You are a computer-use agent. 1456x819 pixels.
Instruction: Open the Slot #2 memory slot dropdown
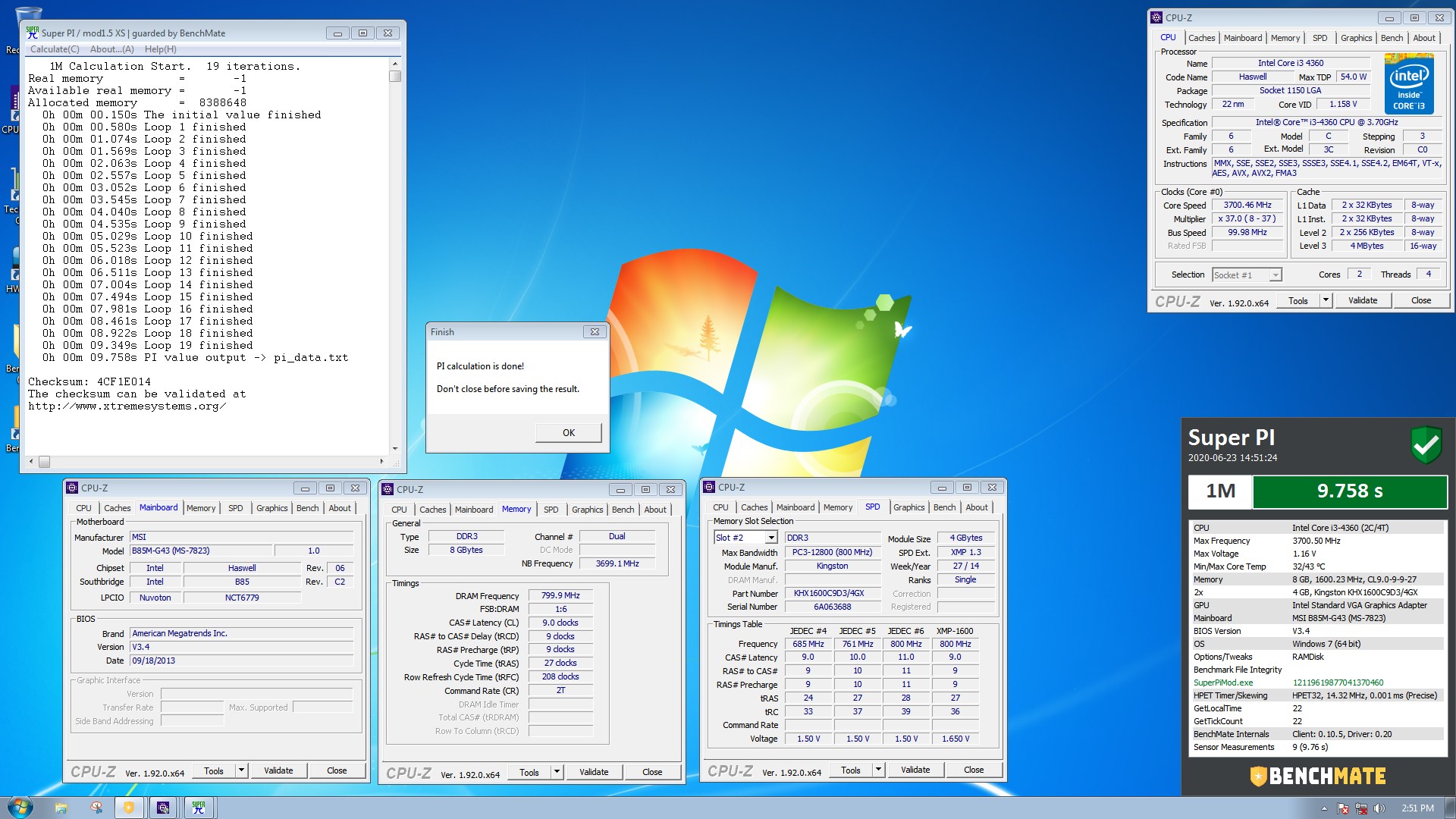pyautogui.click(x=771, y=538)
